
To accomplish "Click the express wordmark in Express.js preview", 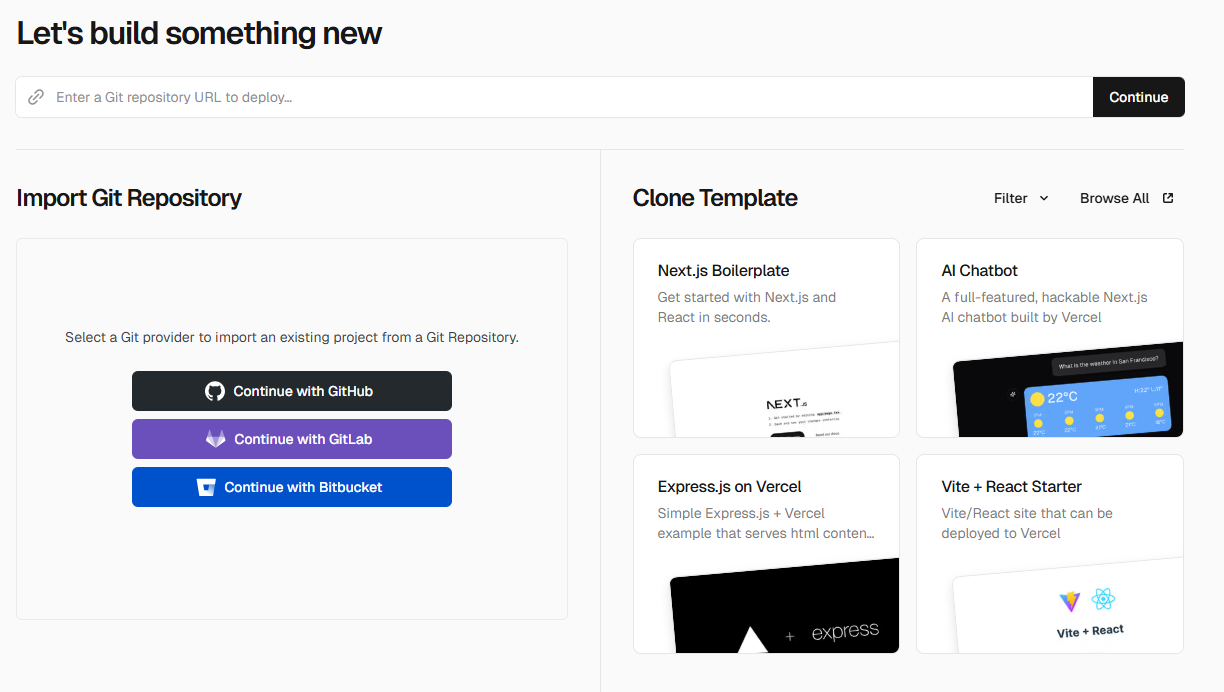I will click(845, 632).
